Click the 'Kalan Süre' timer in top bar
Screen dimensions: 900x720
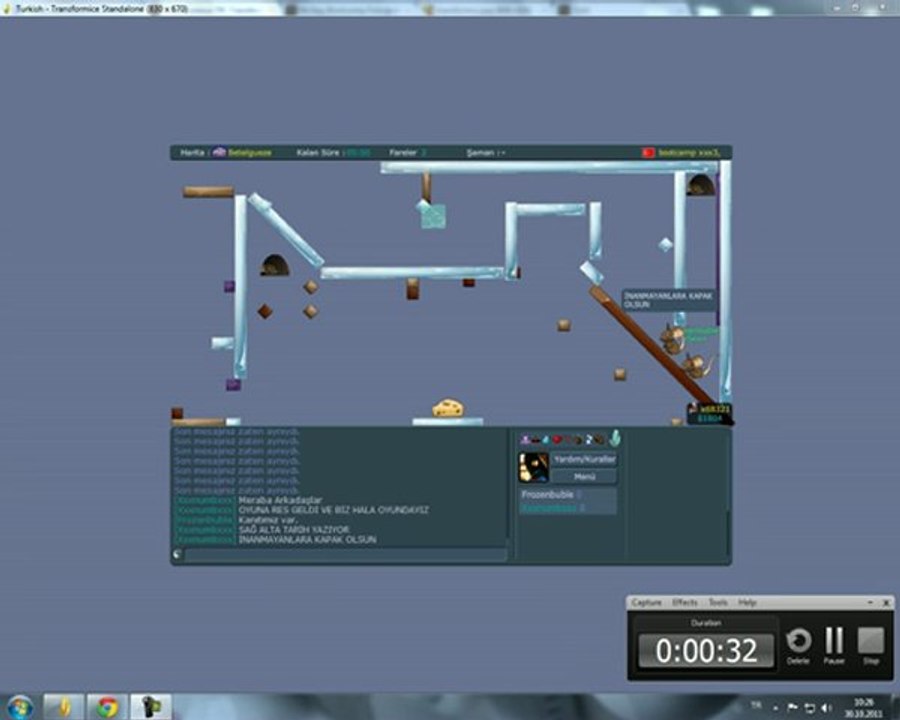[333, 153]
